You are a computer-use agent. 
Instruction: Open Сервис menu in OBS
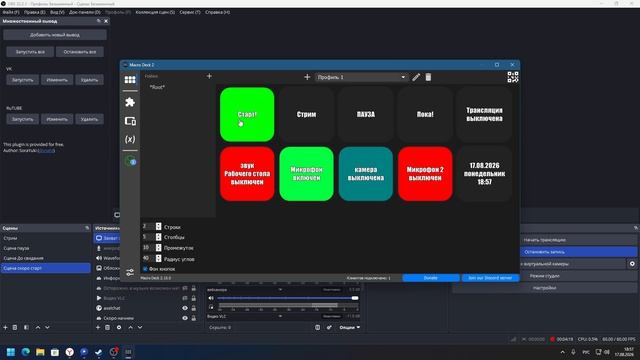(x=190, y=12)
